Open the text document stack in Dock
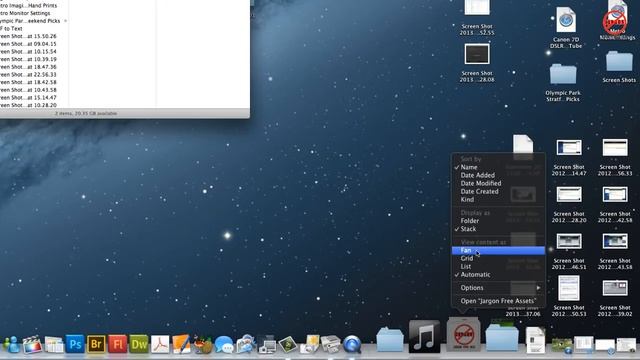Image resolution: width=640 pixels, height=360 pixels. click(x=535, y=340)
